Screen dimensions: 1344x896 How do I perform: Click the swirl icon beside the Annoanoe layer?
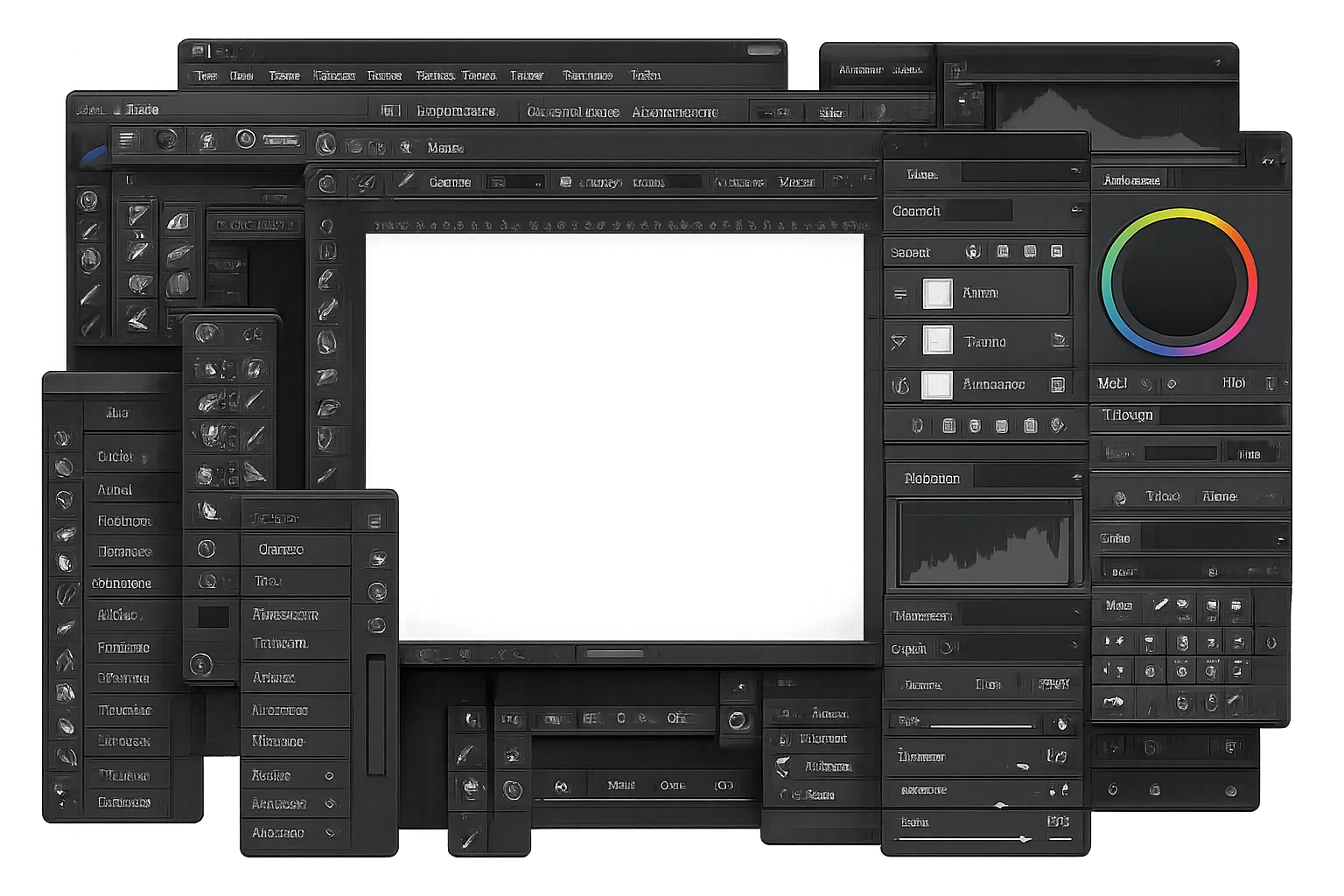pyautogui.click(x=900, y=385)
